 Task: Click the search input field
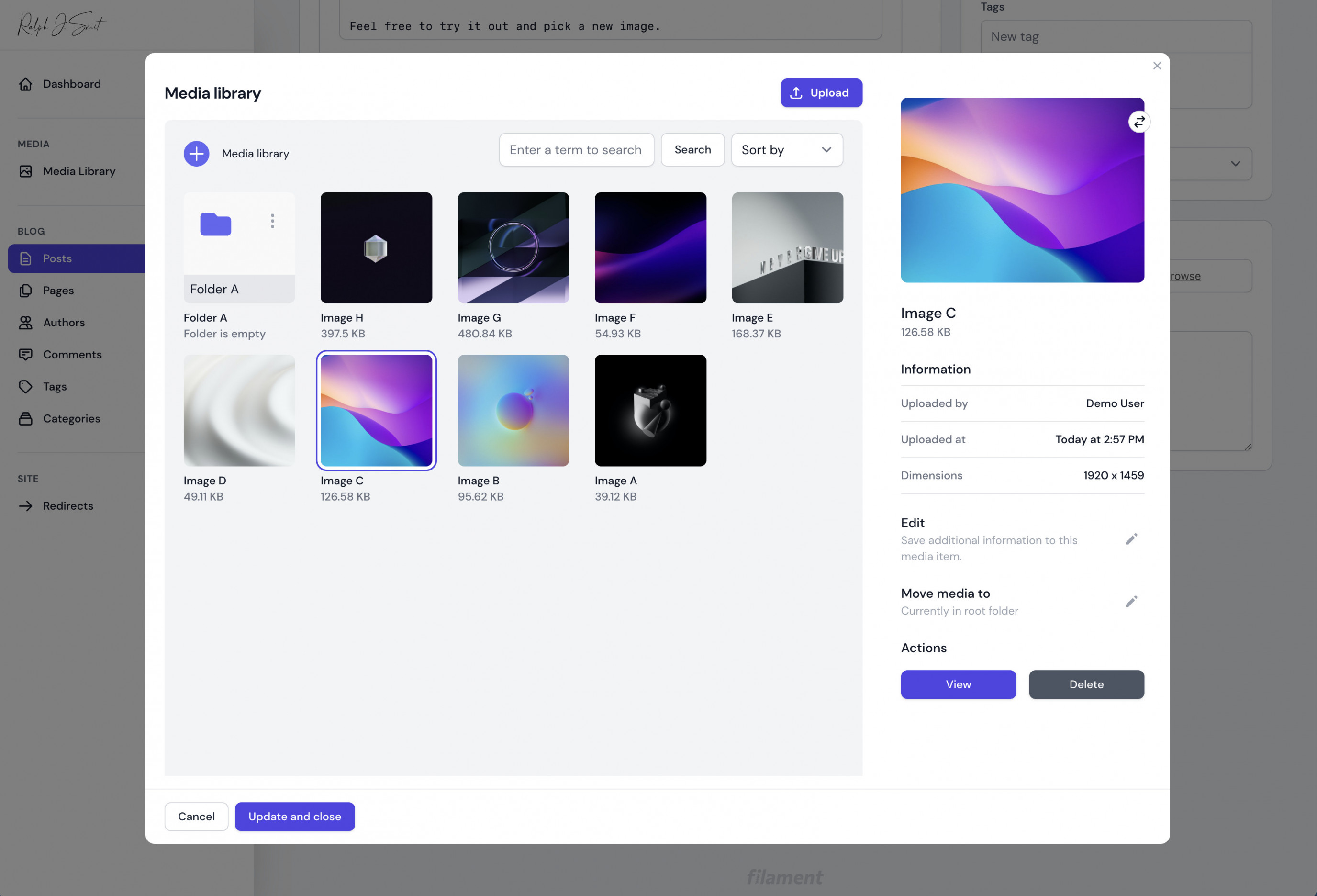tap(576, 149)
